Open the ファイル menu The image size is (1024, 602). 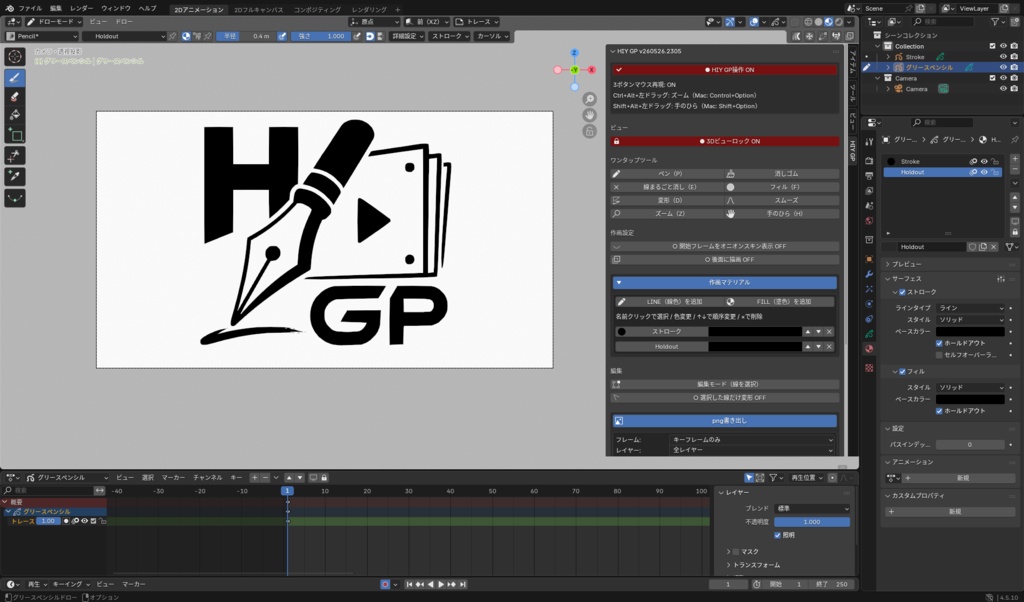click(x=30, y=8)
